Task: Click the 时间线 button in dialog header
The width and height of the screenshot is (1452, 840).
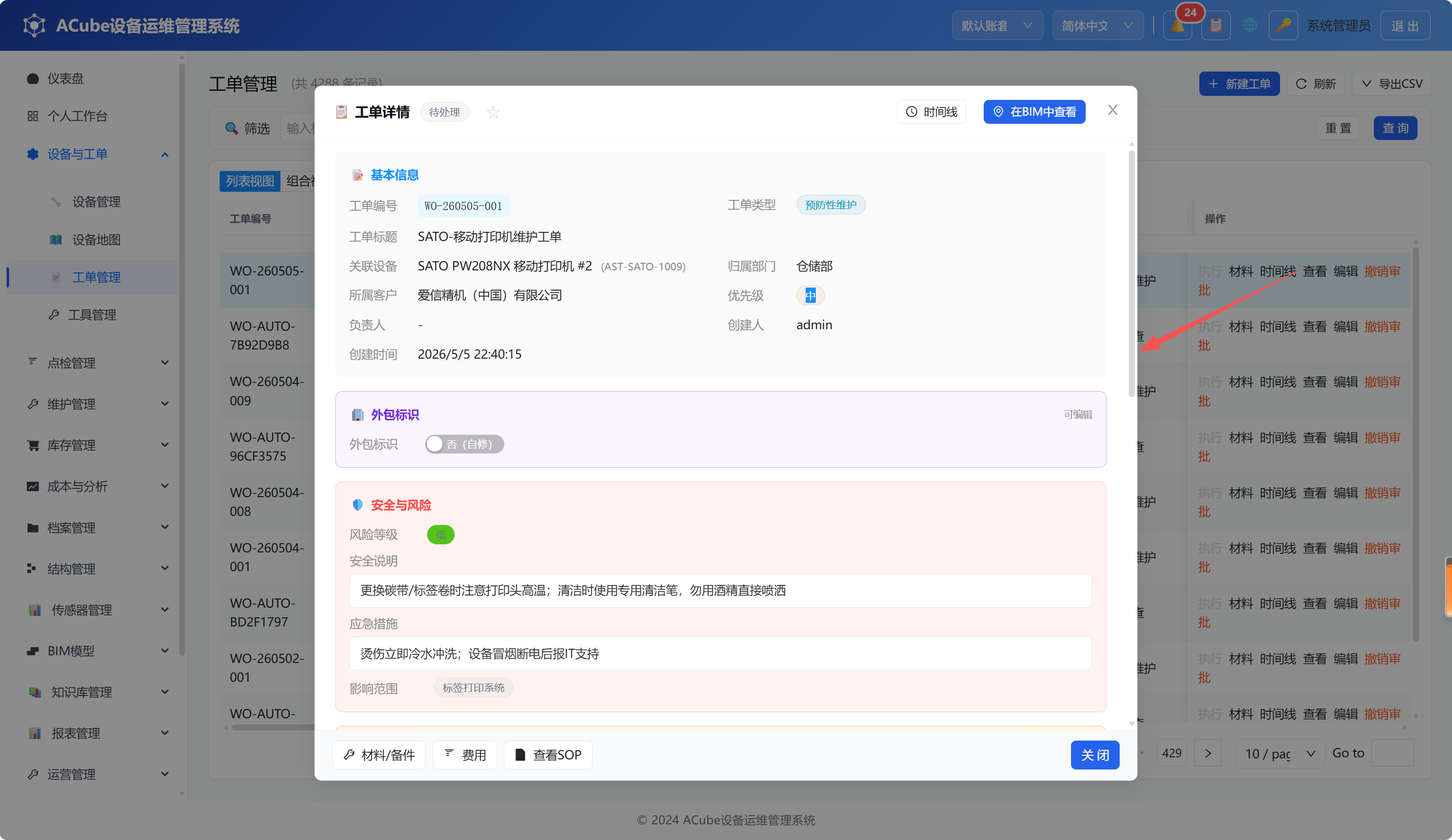Action: point(931,112)
